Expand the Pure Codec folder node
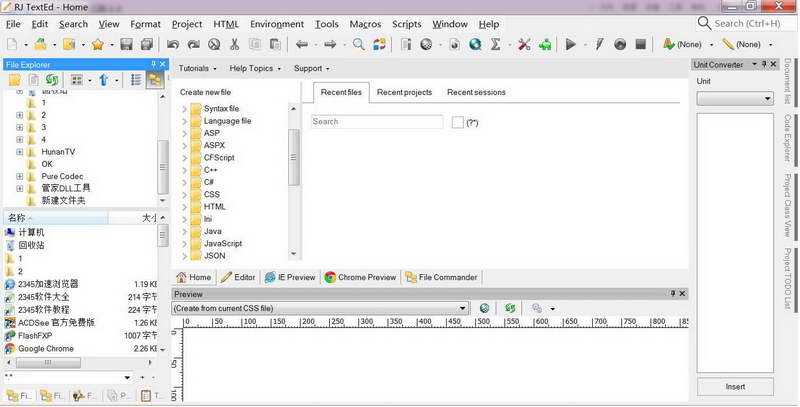Image resolution: width=800 pixels, height=407 pixels. point(19,176)
